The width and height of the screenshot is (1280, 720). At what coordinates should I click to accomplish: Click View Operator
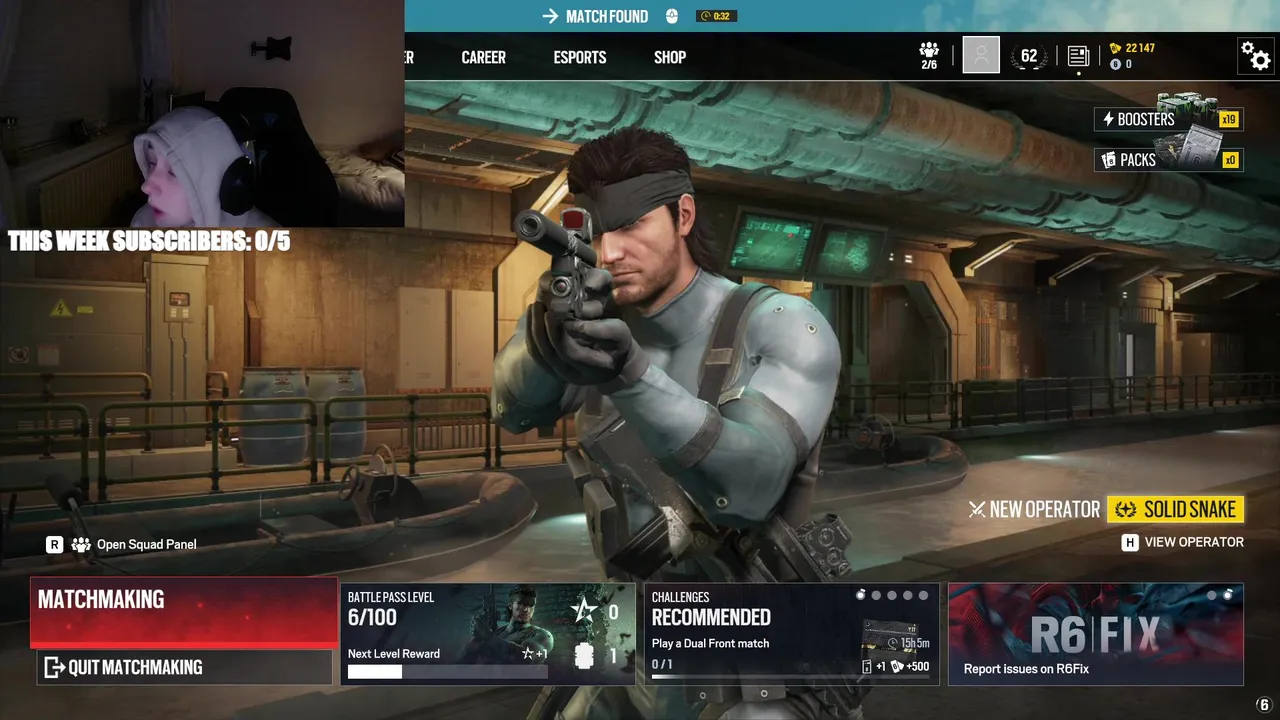[x=1194, y=542]
